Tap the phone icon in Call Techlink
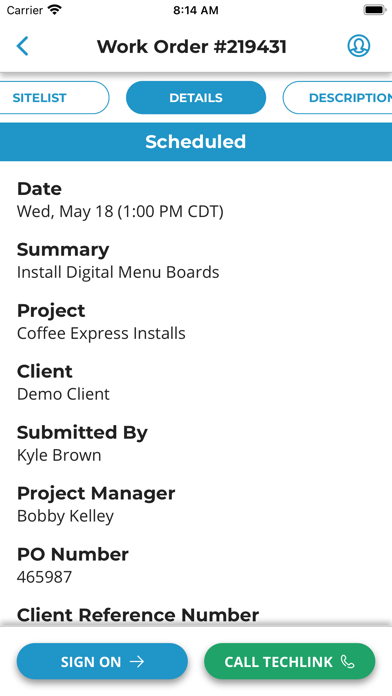Image resolution: width=392 pixels, height=696 pixels. (348, 662)
